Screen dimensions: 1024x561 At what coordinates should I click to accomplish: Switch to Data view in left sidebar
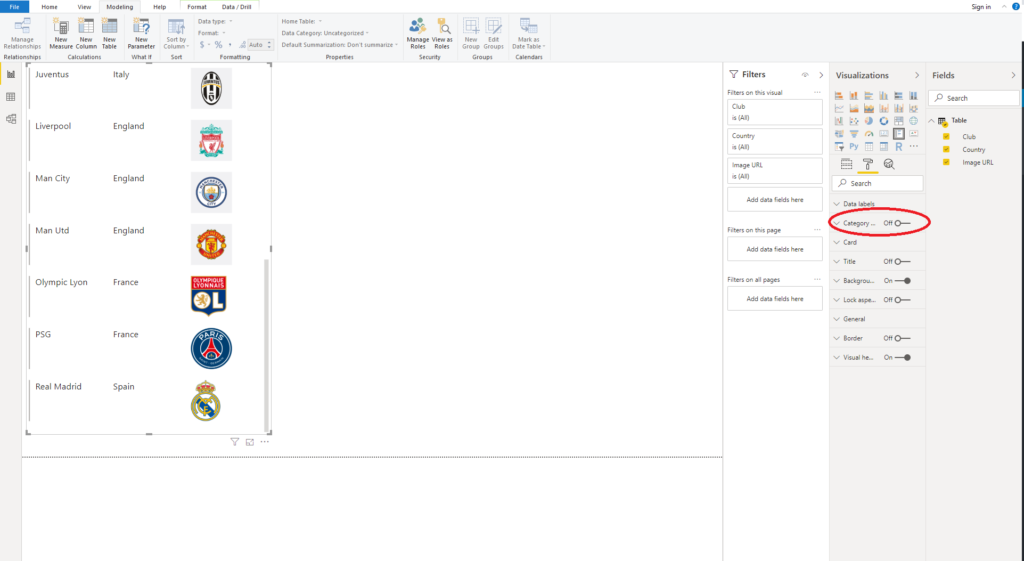10,97
